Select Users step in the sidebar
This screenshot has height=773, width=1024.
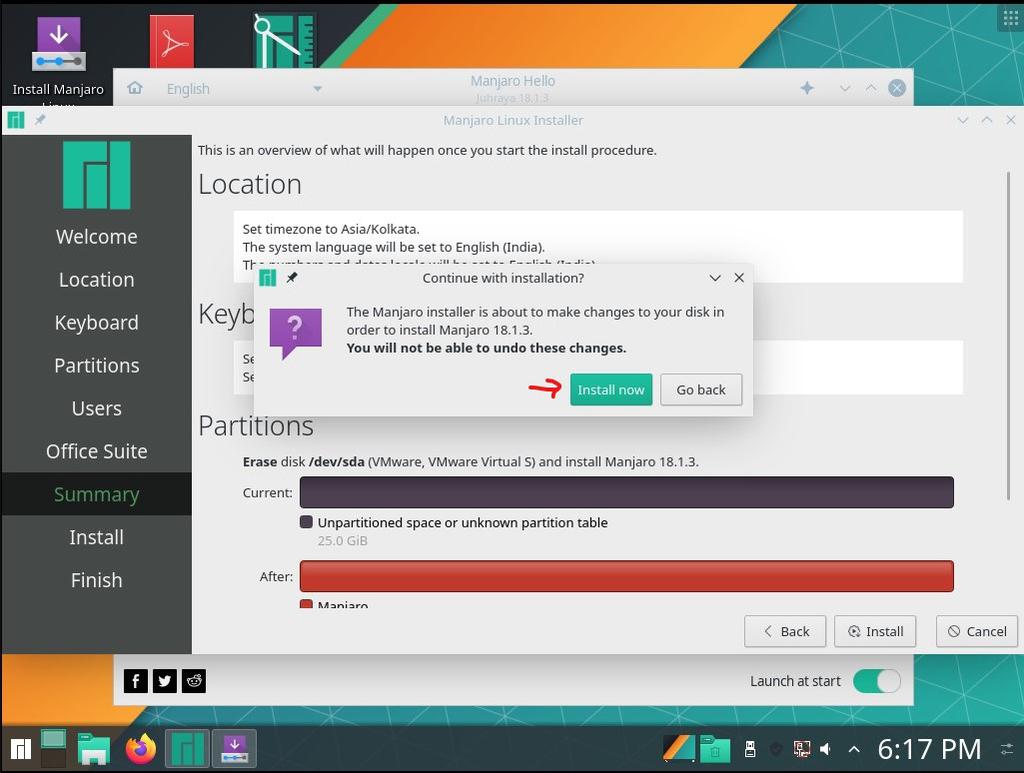click(x=97, y=408)
